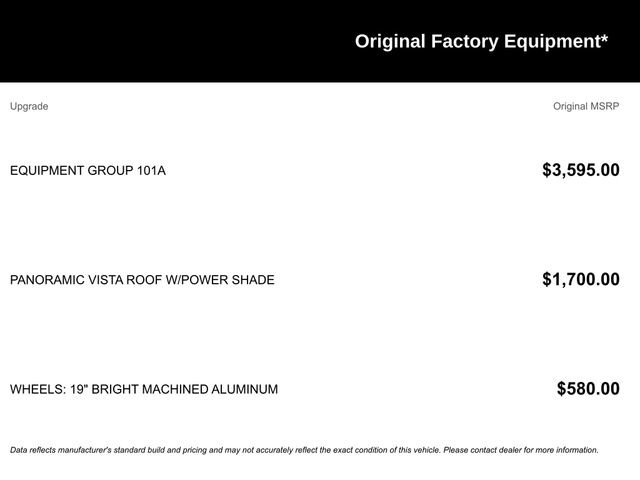Image resolution: width=640 pixels, height=480 pixels.
Task: Click the Original Factory Equipment heading
Action: 481,42
